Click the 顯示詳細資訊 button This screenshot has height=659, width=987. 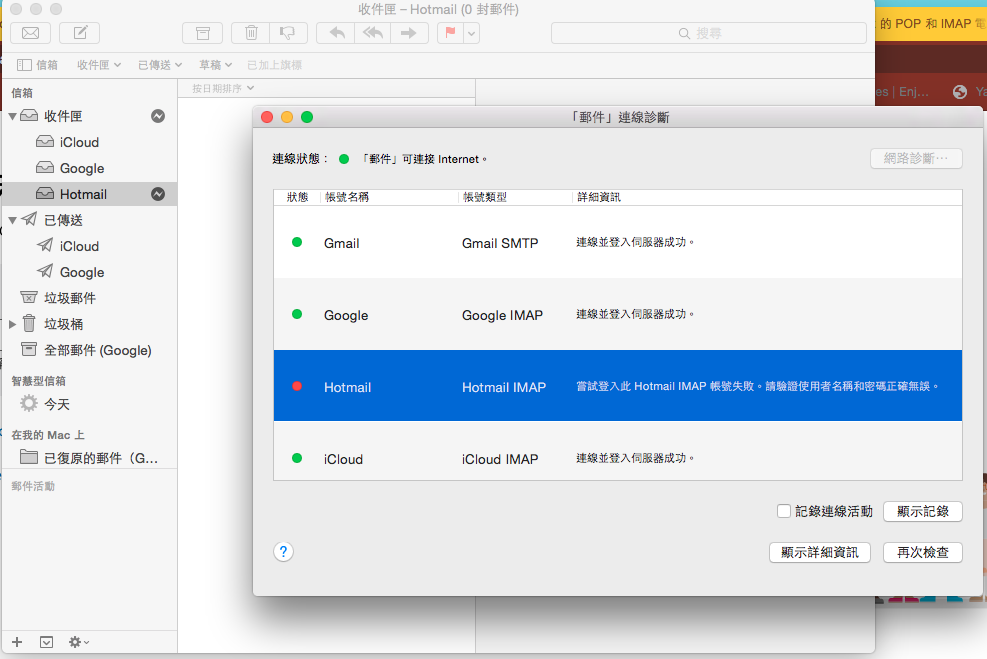tap(820, 552)
